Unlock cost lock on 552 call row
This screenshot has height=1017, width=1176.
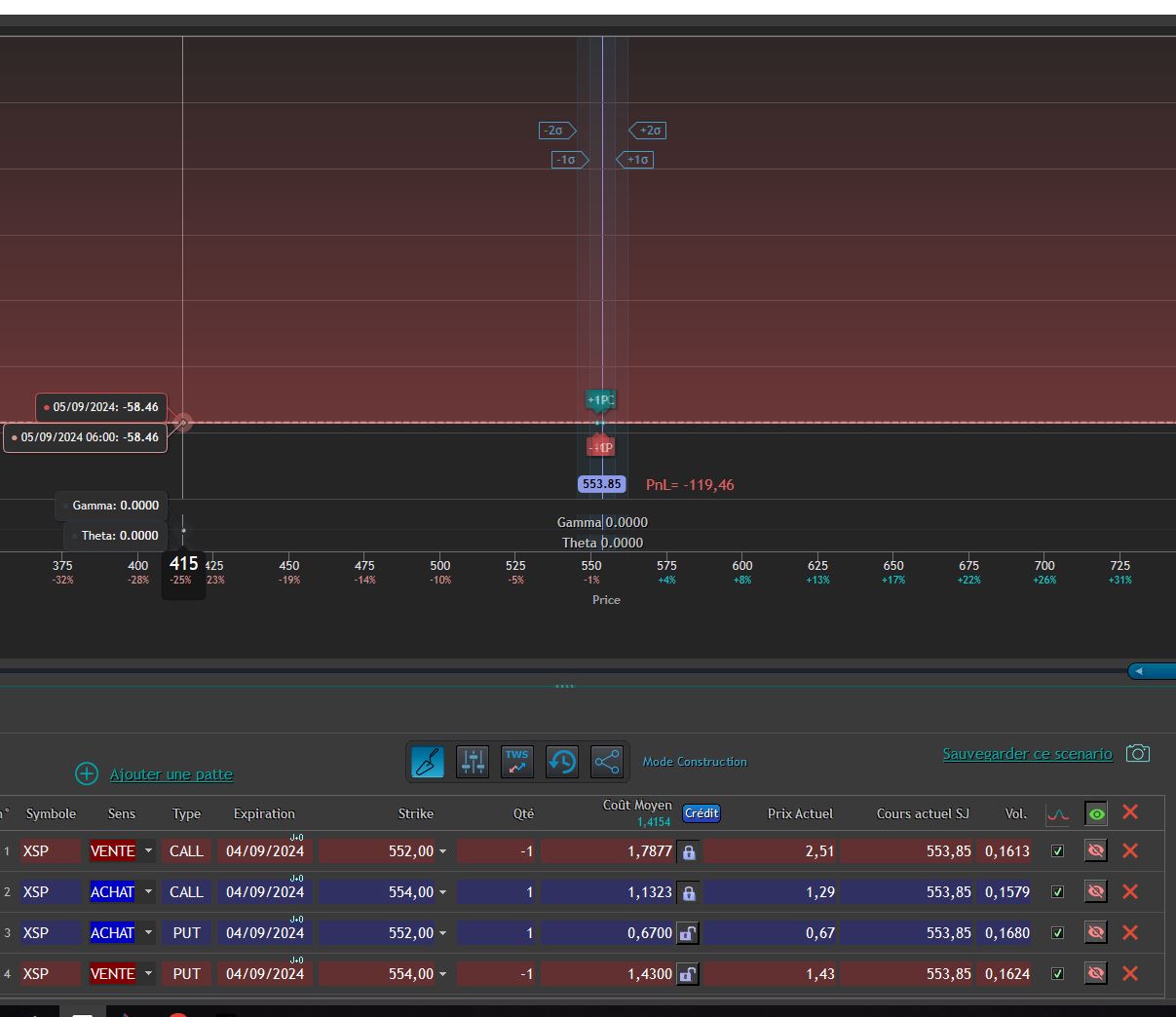click(x=689, y=851)
